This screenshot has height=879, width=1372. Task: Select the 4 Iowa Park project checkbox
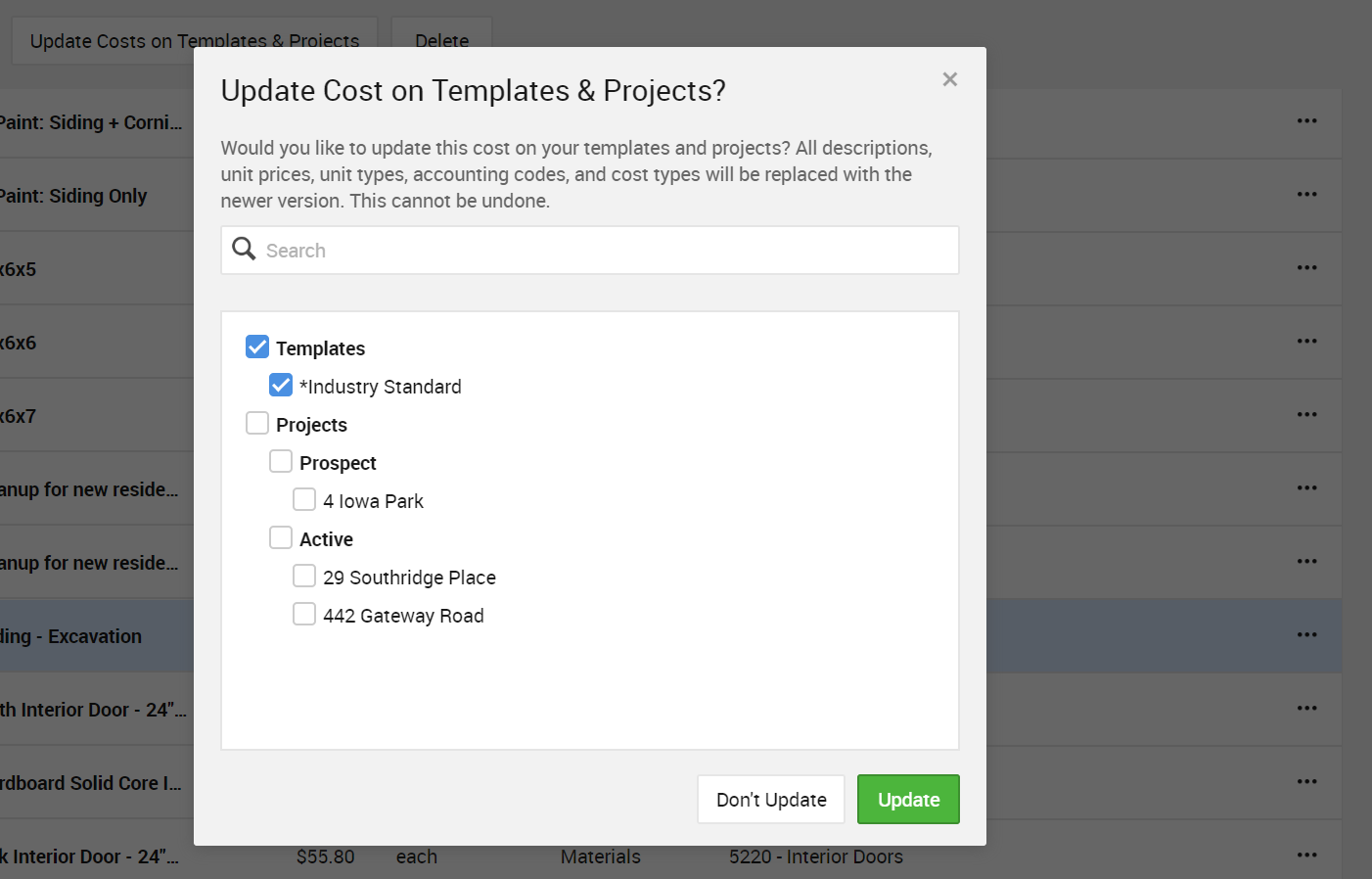(x=304, y=500)
